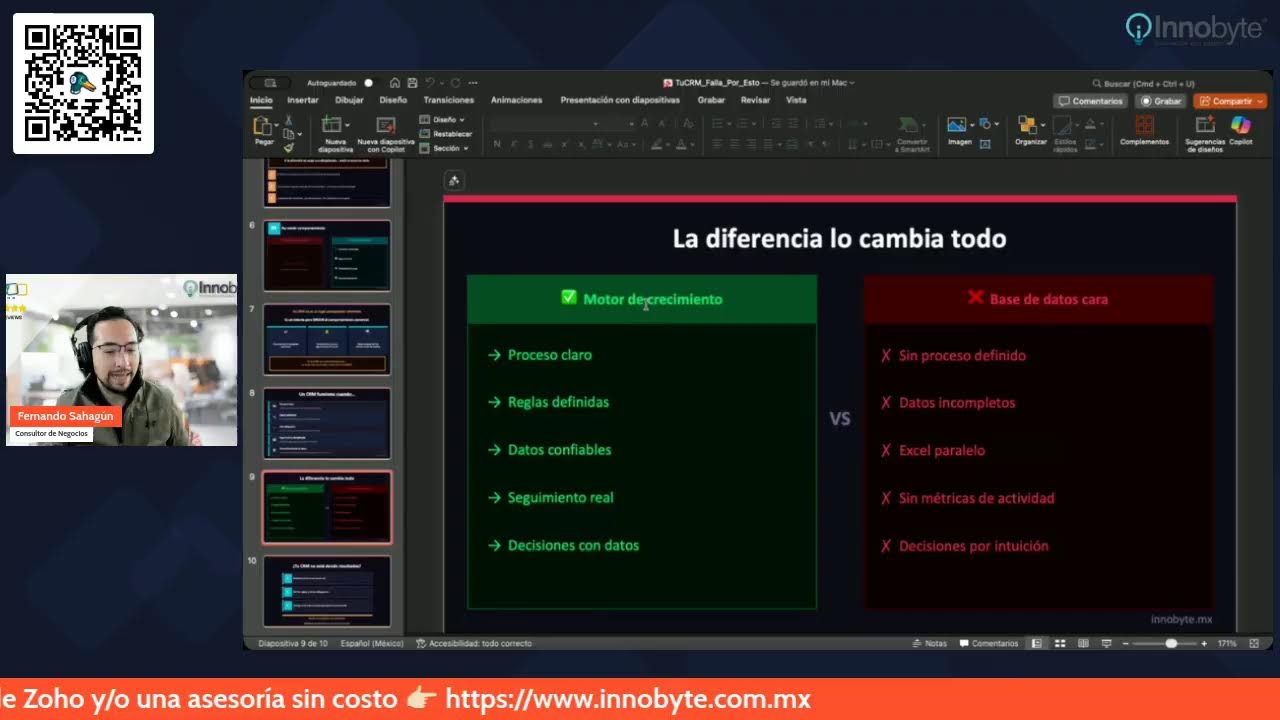Open the shapes insert icon
Screen dimensions: 1280x720
click(984, 124)
